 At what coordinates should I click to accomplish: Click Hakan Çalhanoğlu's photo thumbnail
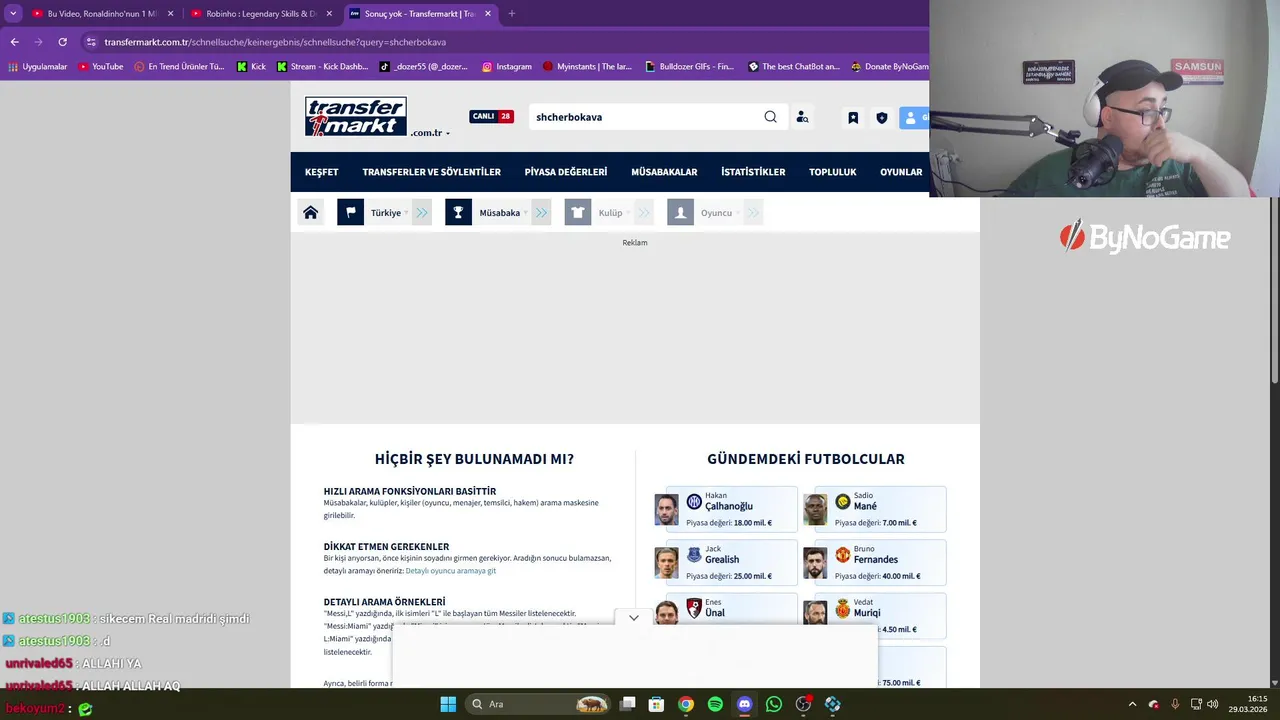tap(666, 509)
